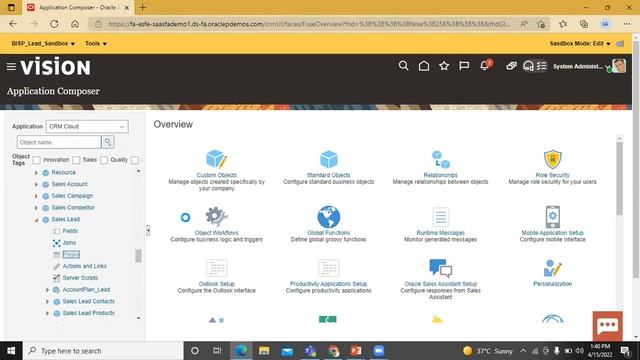Select Actions and Links under Sales Lead

tap(84, 266)
